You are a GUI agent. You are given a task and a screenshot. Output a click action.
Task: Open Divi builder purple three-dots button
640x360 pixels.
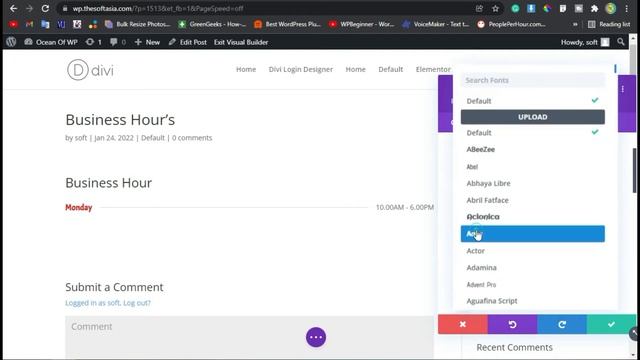tap(316, 337)
